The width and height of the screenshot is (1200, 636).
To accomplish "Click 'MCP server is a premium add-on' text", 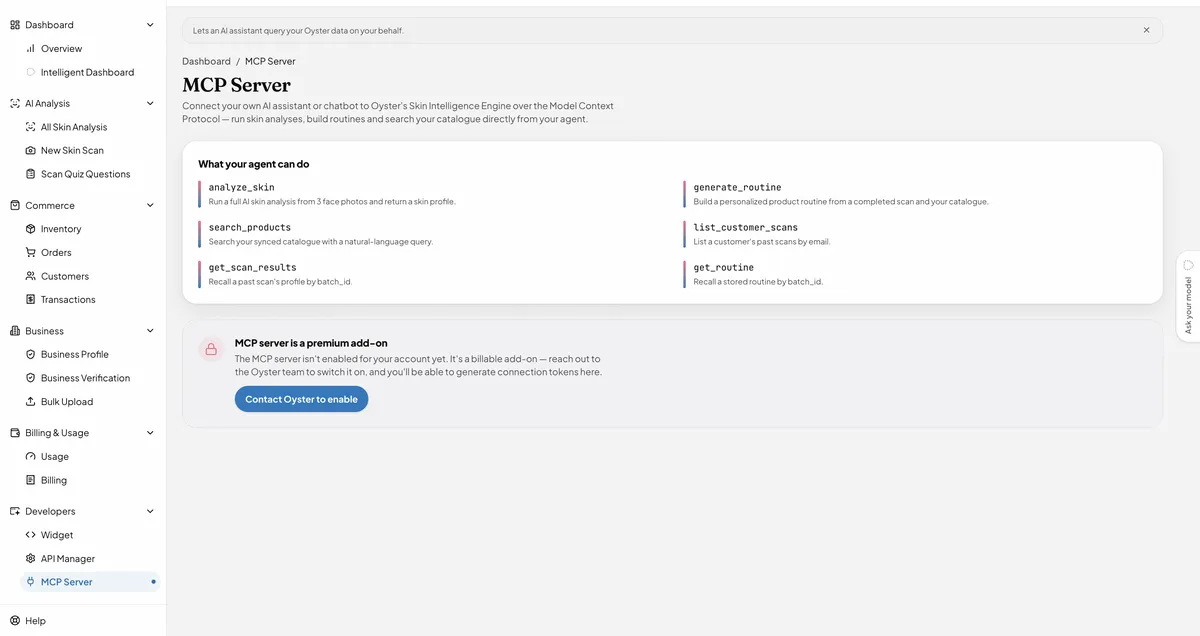I will (311, 343).
